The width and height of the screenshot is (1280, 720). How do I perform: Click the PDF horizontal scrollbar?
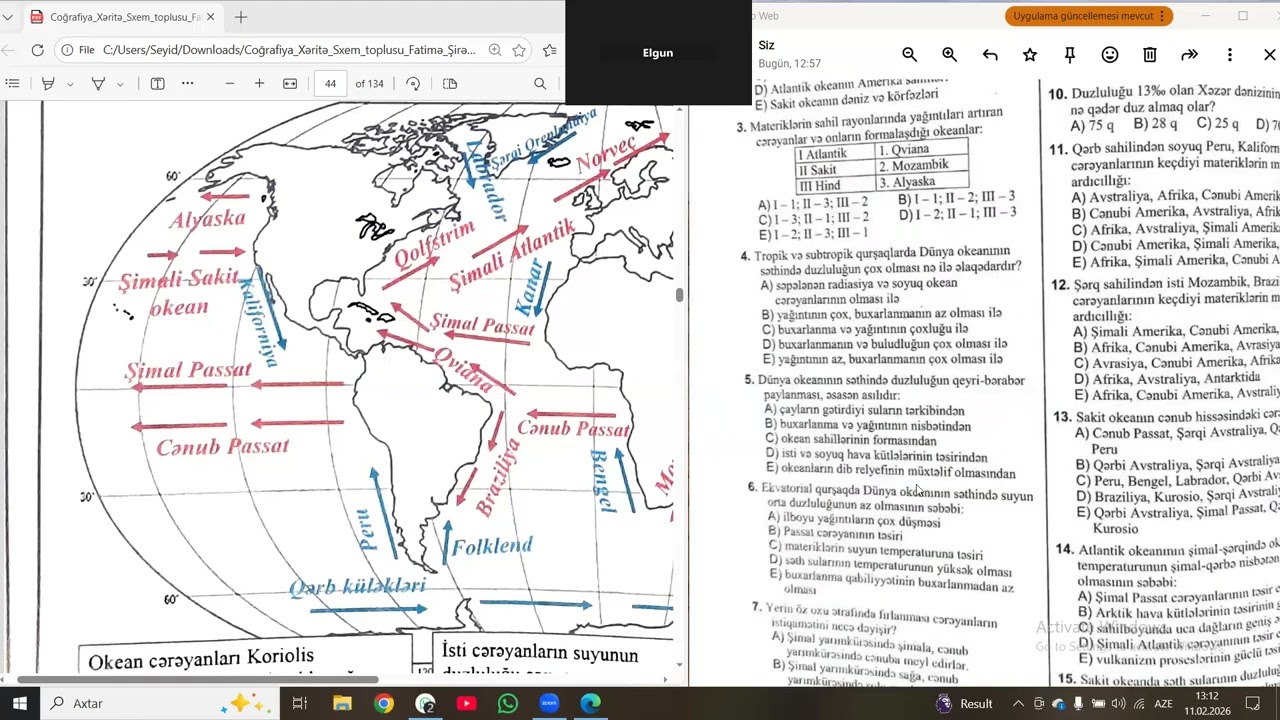click(198, 680)
